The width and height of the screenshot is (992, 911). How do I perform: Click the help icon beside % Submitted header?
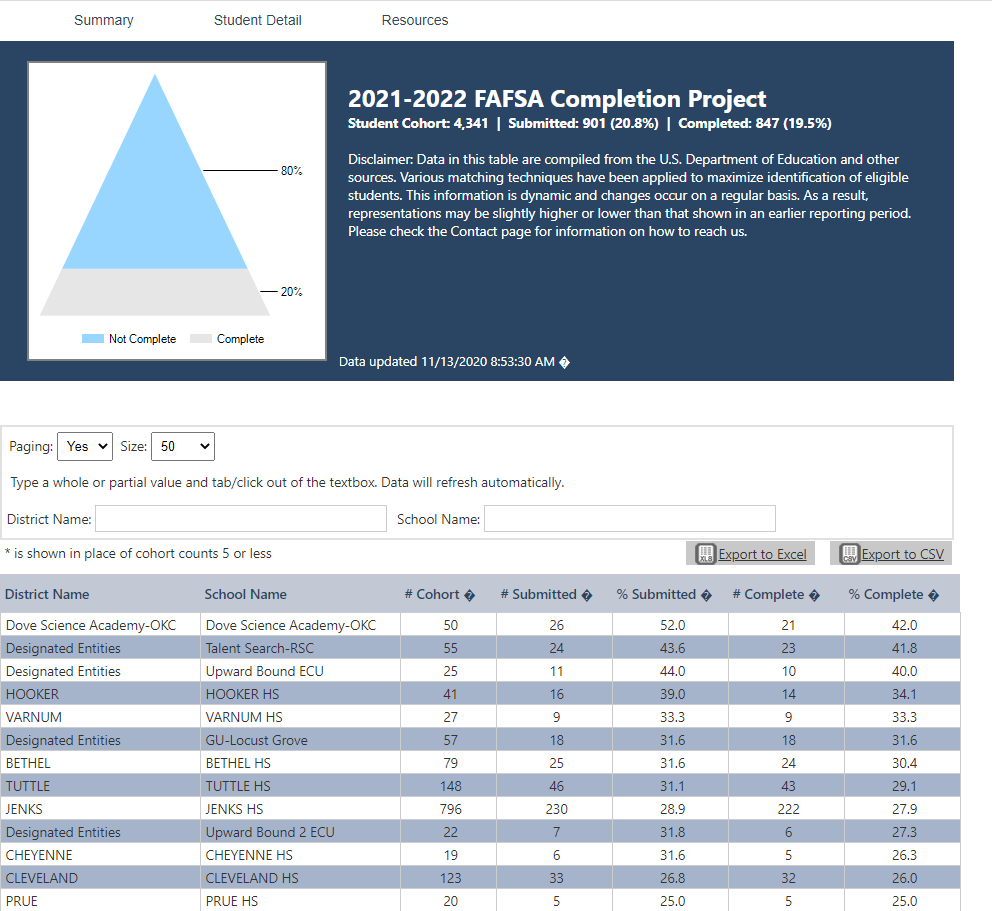point(706,595)
